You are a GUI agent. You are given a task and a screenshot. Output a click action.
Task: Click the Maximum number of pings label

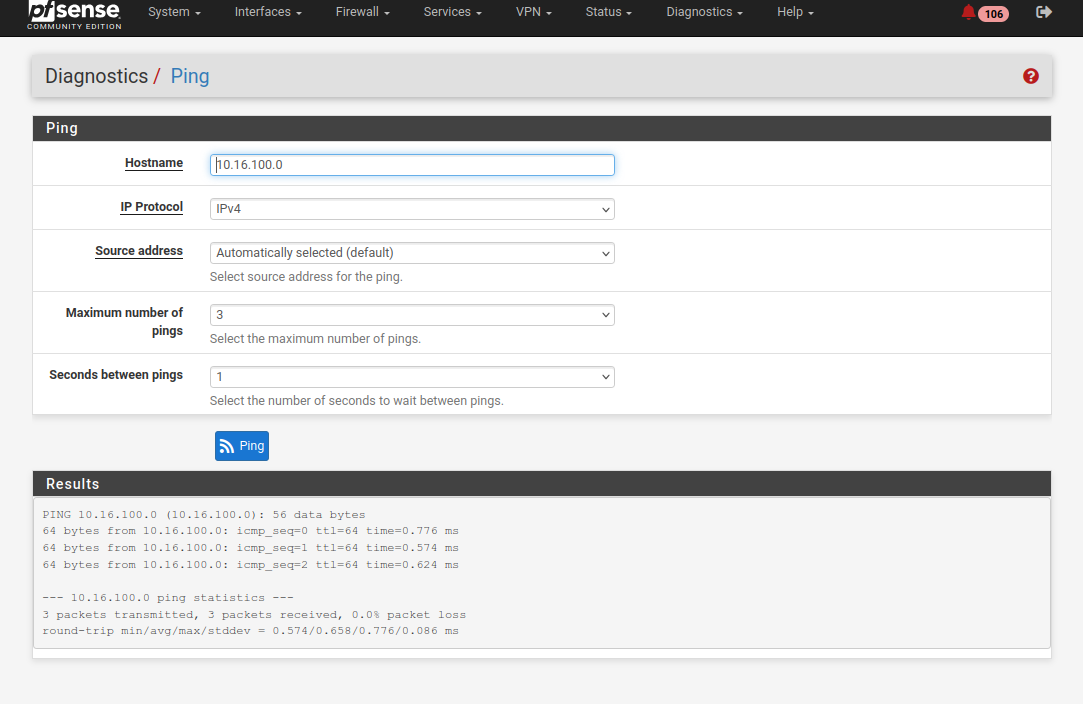[124, 321]
